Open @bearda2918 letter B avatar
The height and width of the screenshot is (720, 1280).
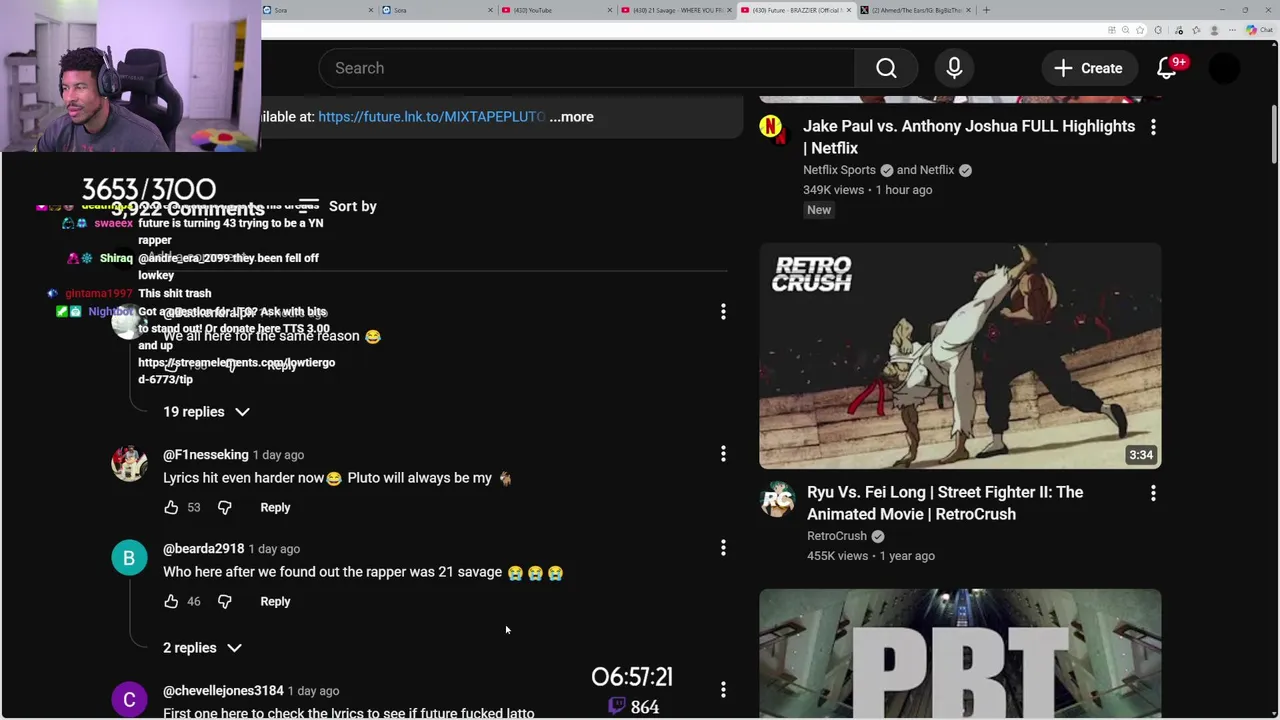point(129,558)
